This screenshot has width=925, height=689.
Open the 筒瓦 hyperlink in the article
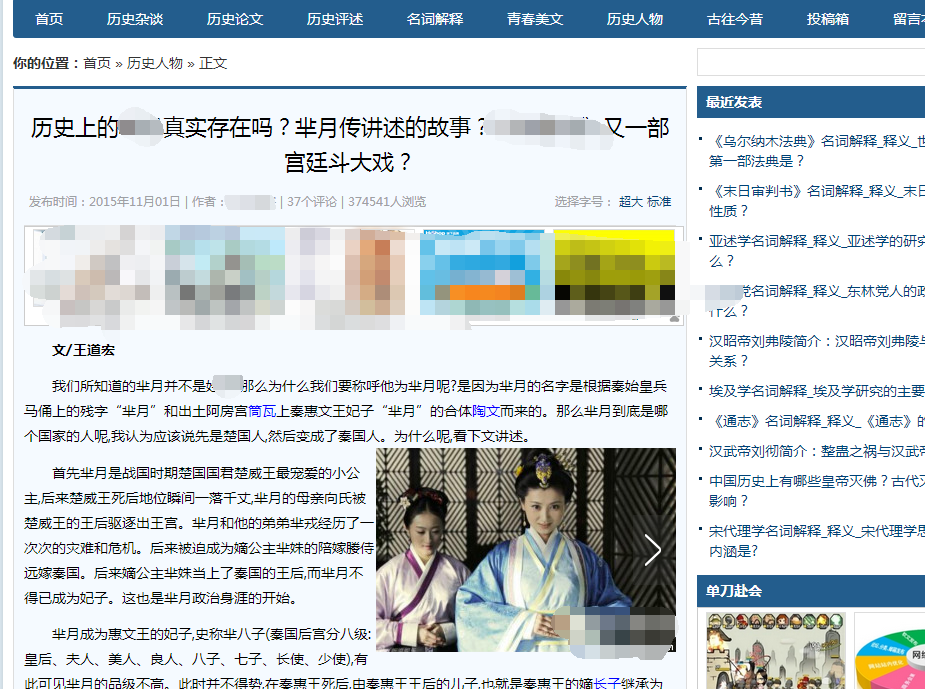pyautogui.click(x=262, y=411)
